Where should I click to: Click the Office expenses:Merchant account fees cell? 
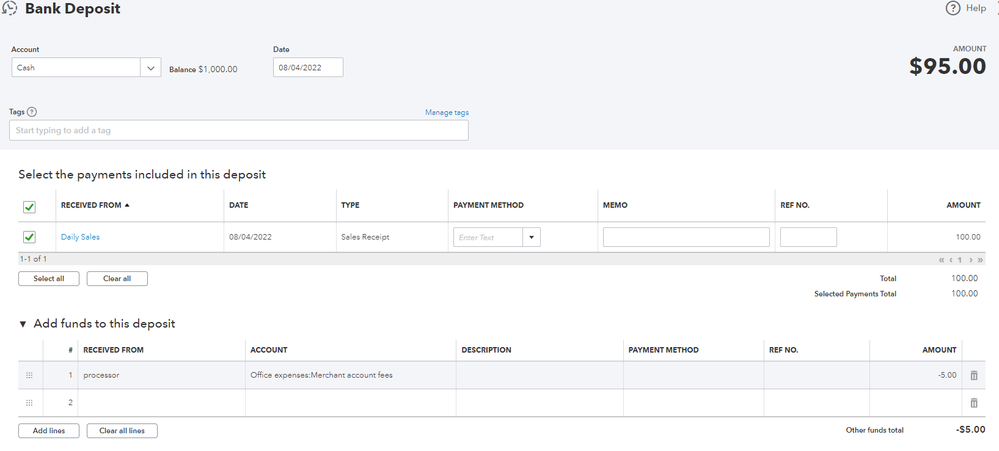[x=351, y=375]
